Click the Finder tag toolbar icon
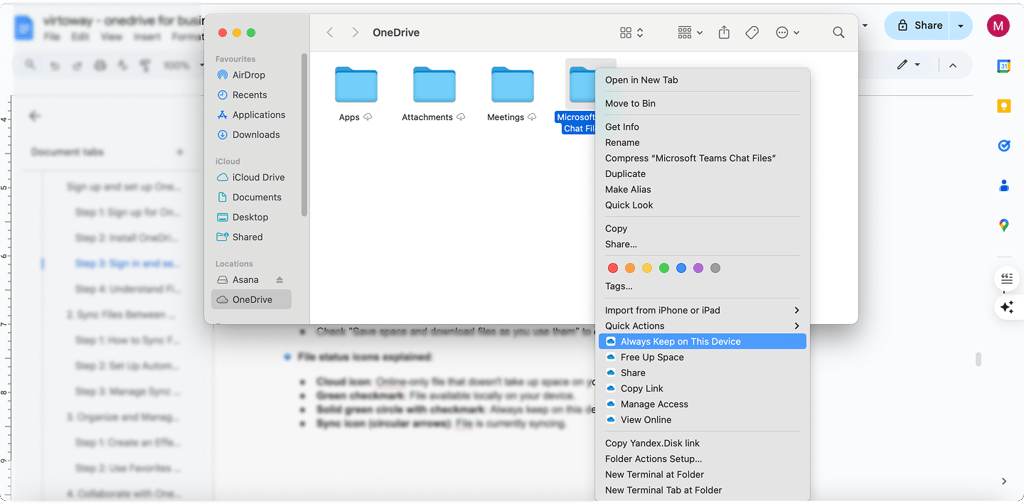 tap(752, 33)
